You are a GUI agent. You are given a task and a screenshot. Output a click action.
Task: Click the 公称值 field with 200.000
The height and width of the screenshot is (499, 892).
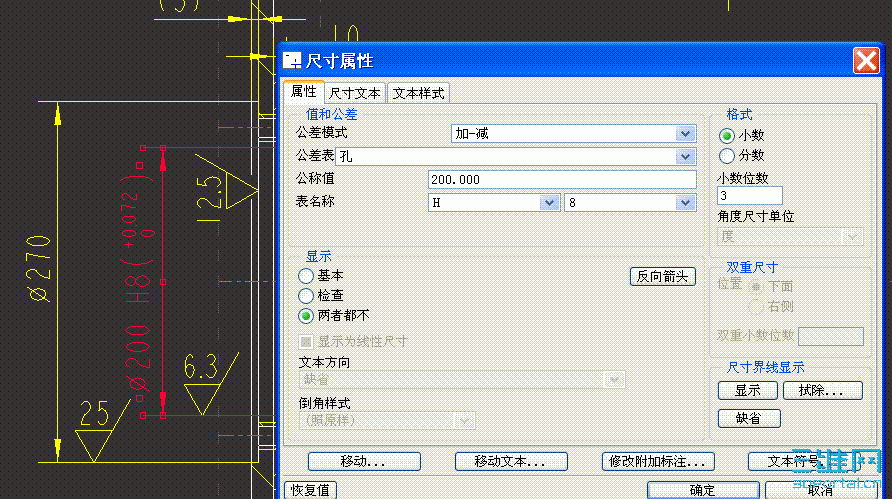[562, 180]
